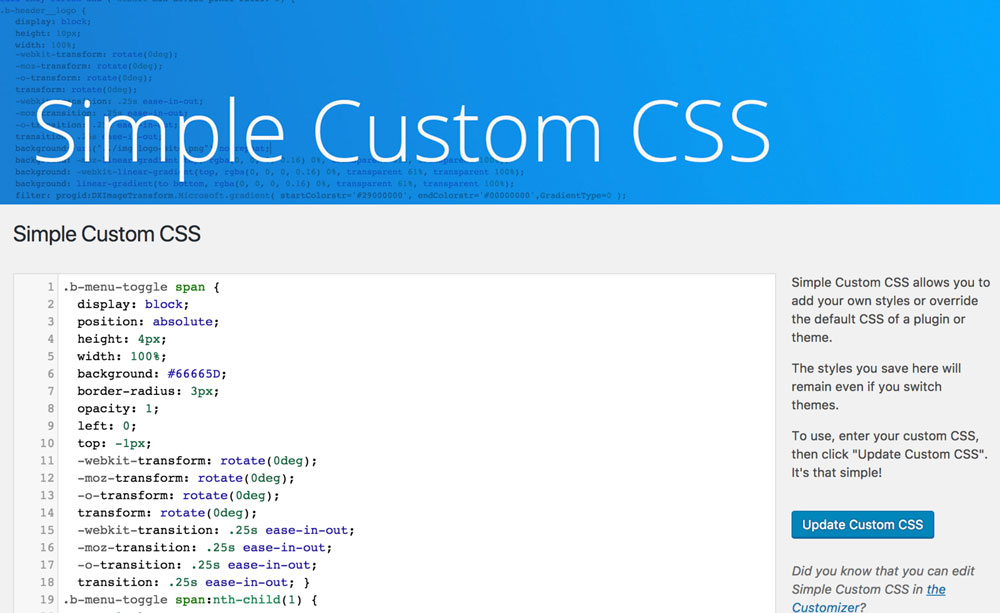Click gutter line number 15
Screen dimensions: 1000x613
pyautogui.click(x=47, y=530)
